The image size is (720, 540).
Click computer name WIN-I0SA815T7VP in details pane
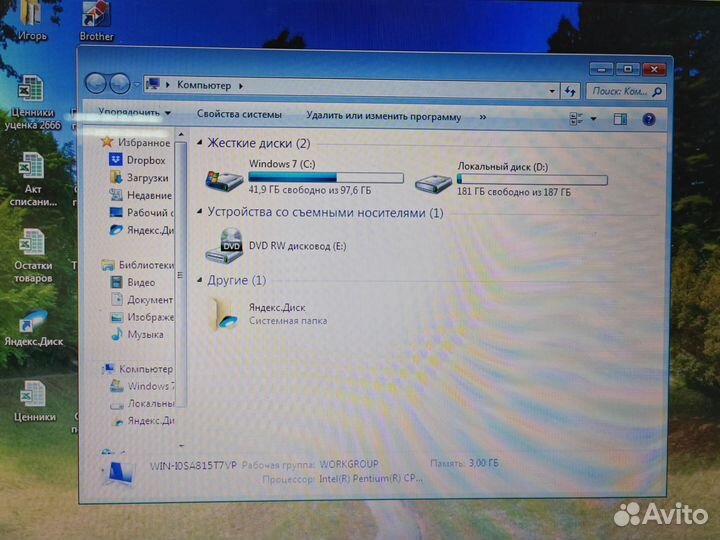193,465
